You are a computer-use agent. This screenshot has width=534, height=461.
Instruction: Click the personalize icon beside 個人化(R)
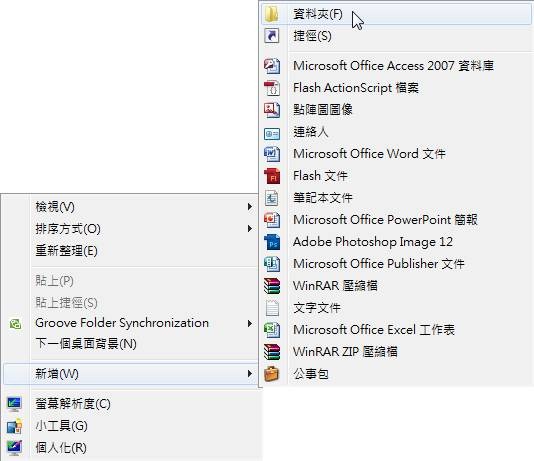(14, 448)
